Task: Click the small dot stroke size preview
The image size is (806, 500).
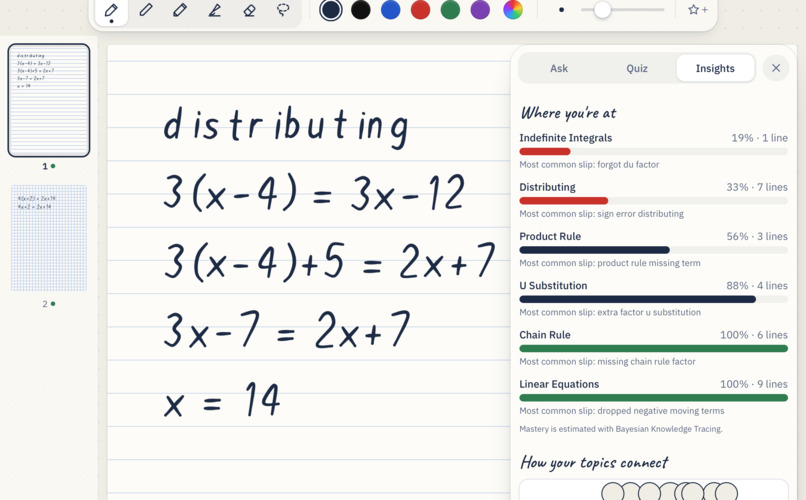Action: (x=561, y=10)
